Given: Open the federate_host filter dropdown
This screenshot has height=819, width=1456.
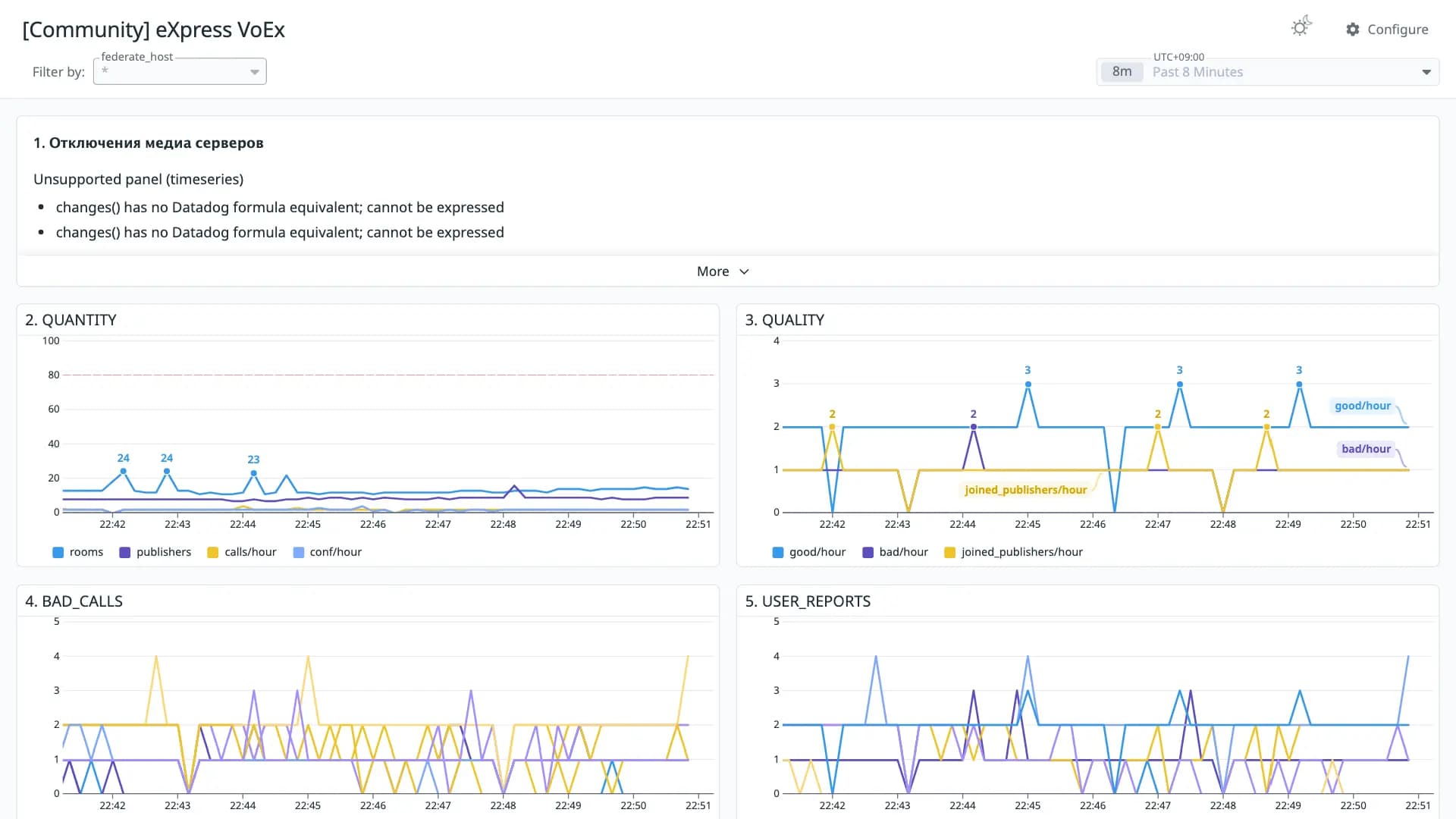Looking at the screenshot, I should tap(180, 71).
